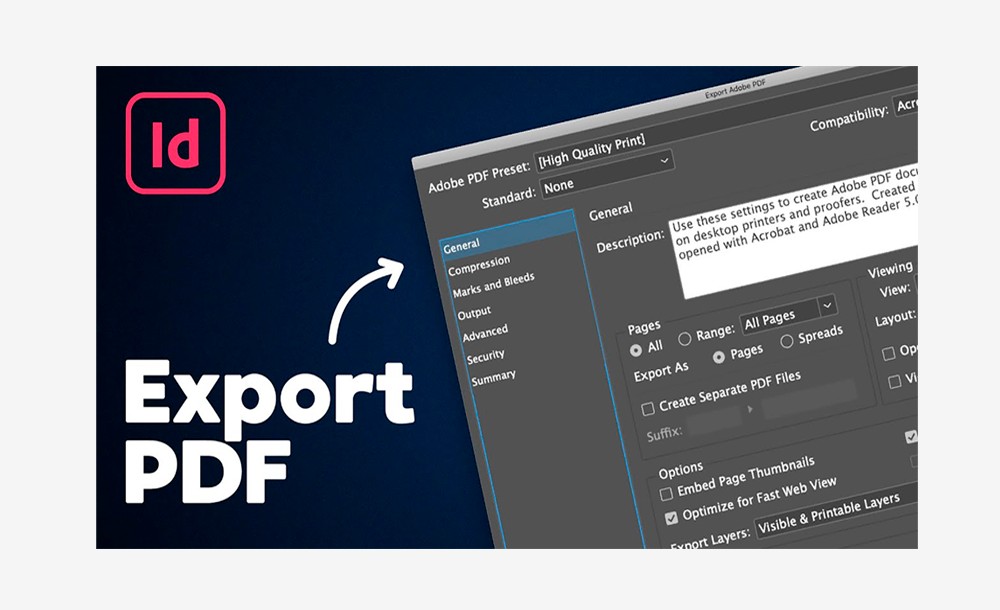Select the Output settings section

478,309
